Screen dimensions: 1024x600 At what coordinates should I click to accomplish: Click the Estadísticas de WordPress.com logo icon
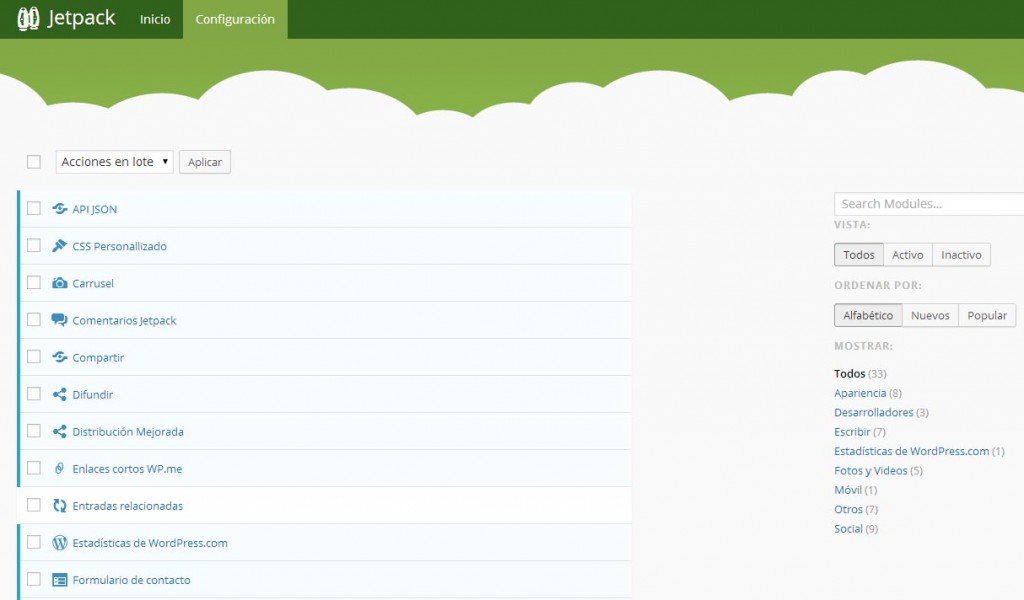coord(59,543)
